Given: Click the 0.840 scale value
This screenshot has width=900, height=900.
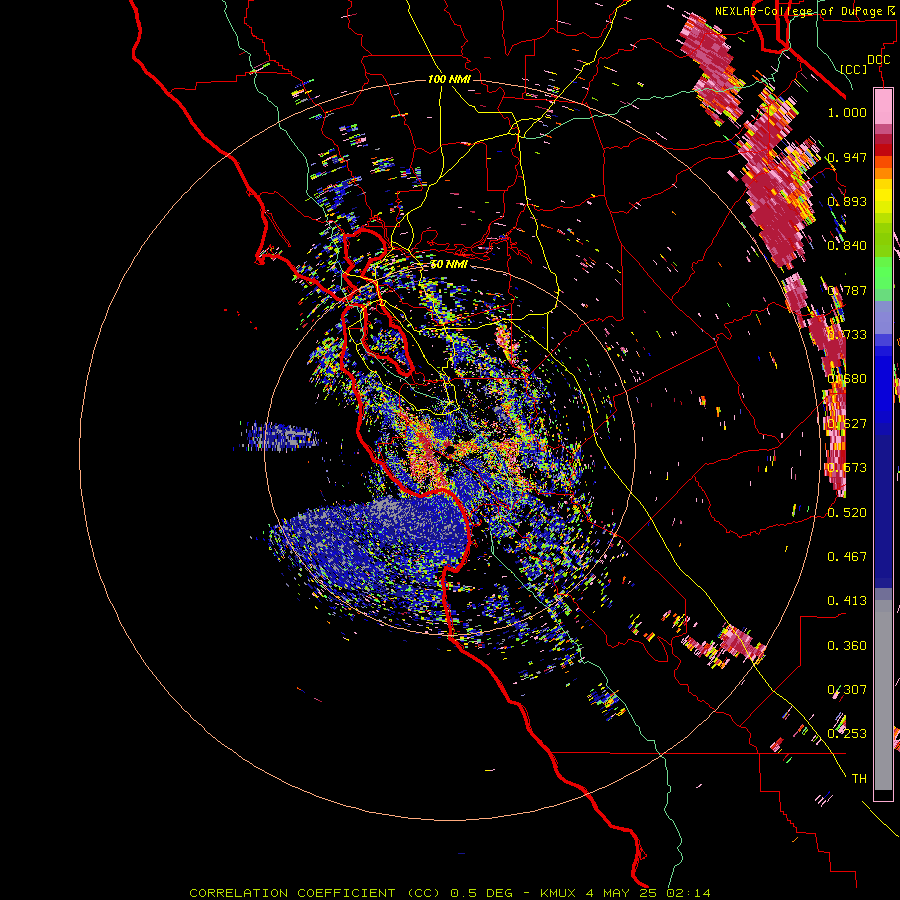Looking at the screenshot, I should pyautogui.click(x=847, y=246).
